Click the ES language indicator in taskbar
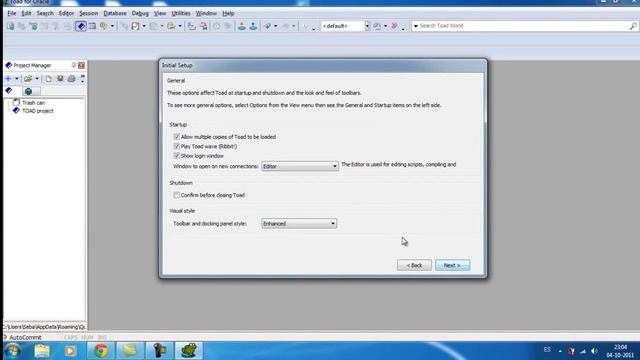 point(547,350)
